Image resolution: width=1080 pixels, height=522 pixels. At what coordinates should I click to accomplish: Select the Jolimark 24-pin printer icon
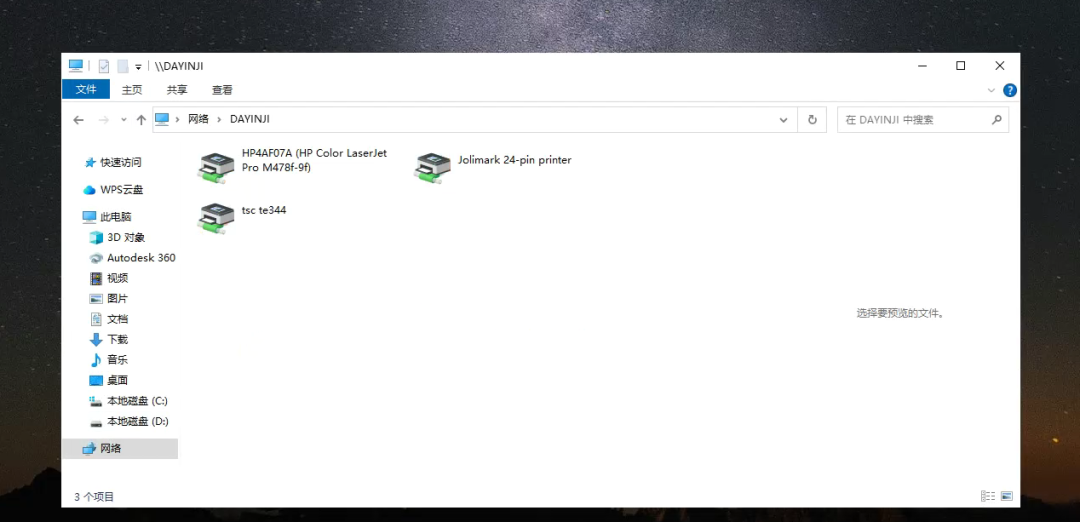tap(431, 167)
